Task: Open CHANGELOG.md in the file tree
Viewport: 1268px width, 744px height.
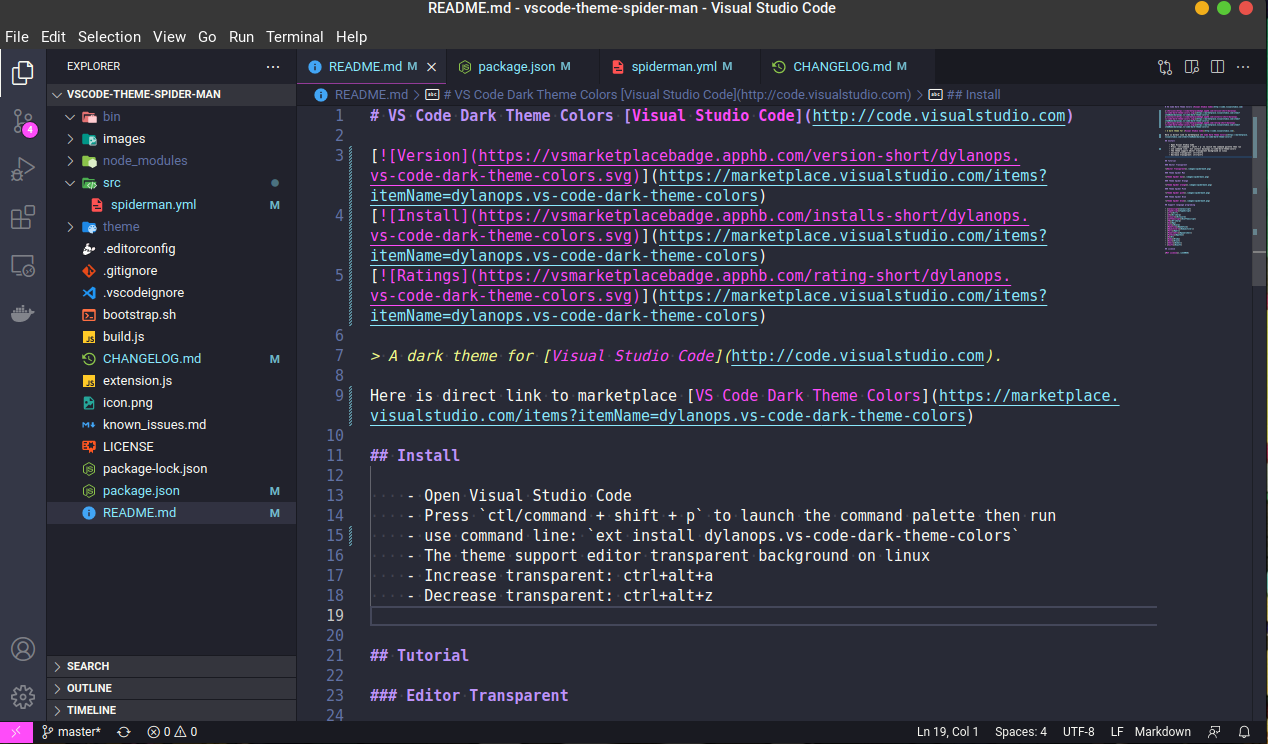Action: coord(171,358)
